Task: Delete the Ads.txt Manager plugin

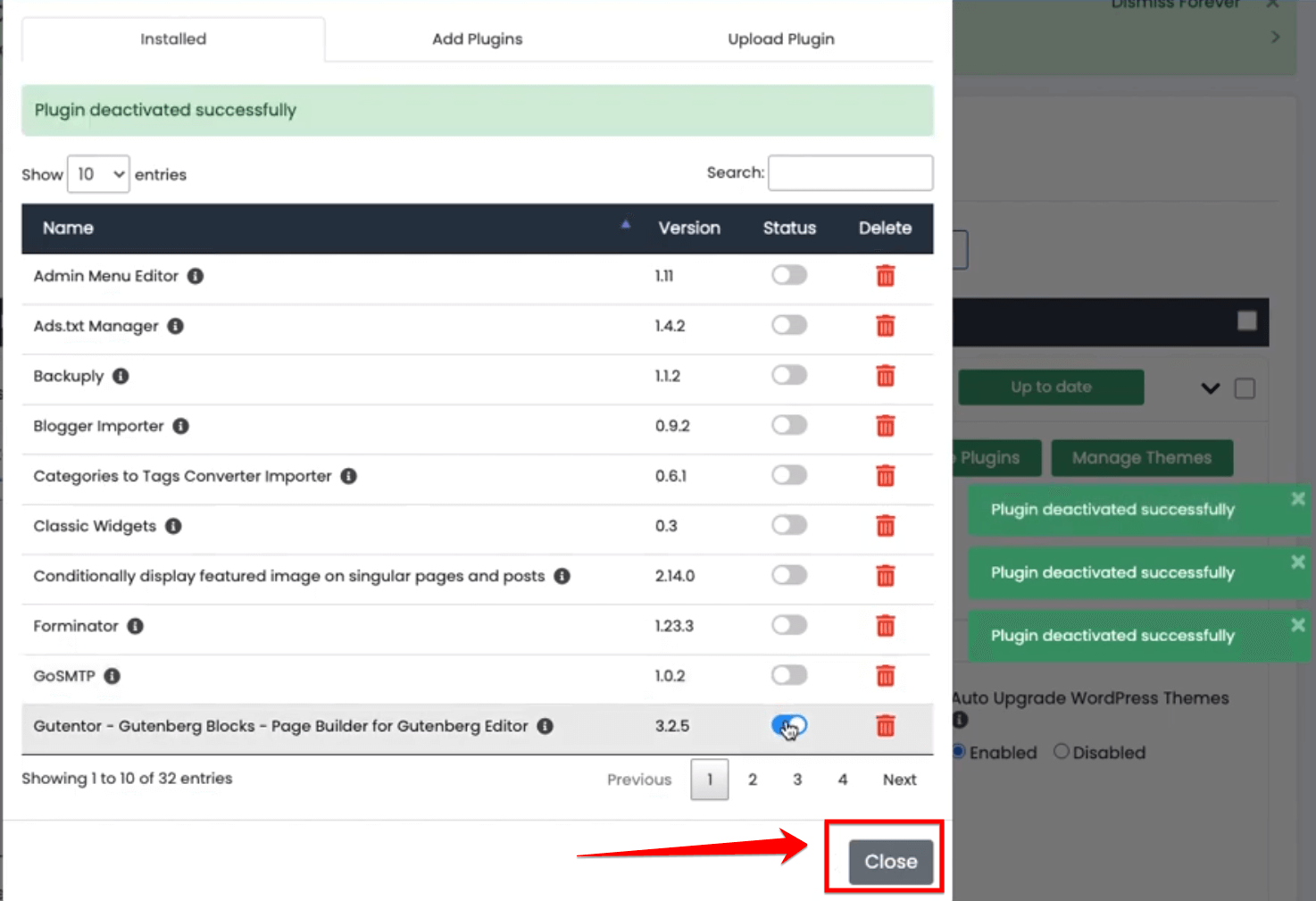Action: coord(885,326)
